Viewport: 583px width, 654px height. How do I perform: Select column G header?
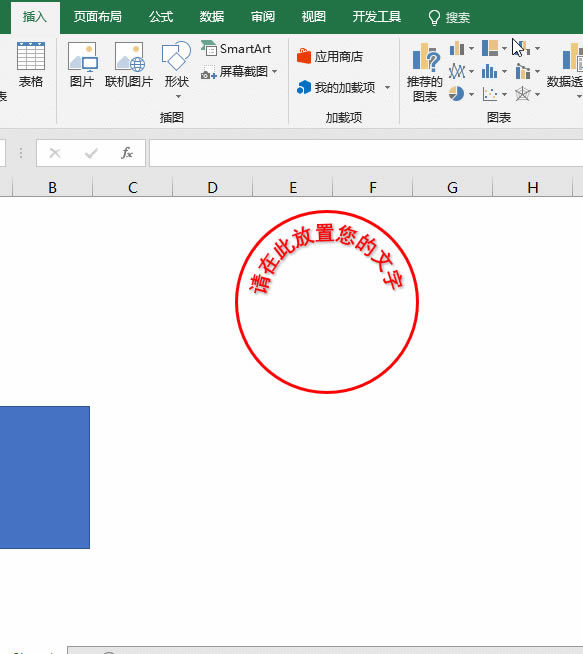452,187
